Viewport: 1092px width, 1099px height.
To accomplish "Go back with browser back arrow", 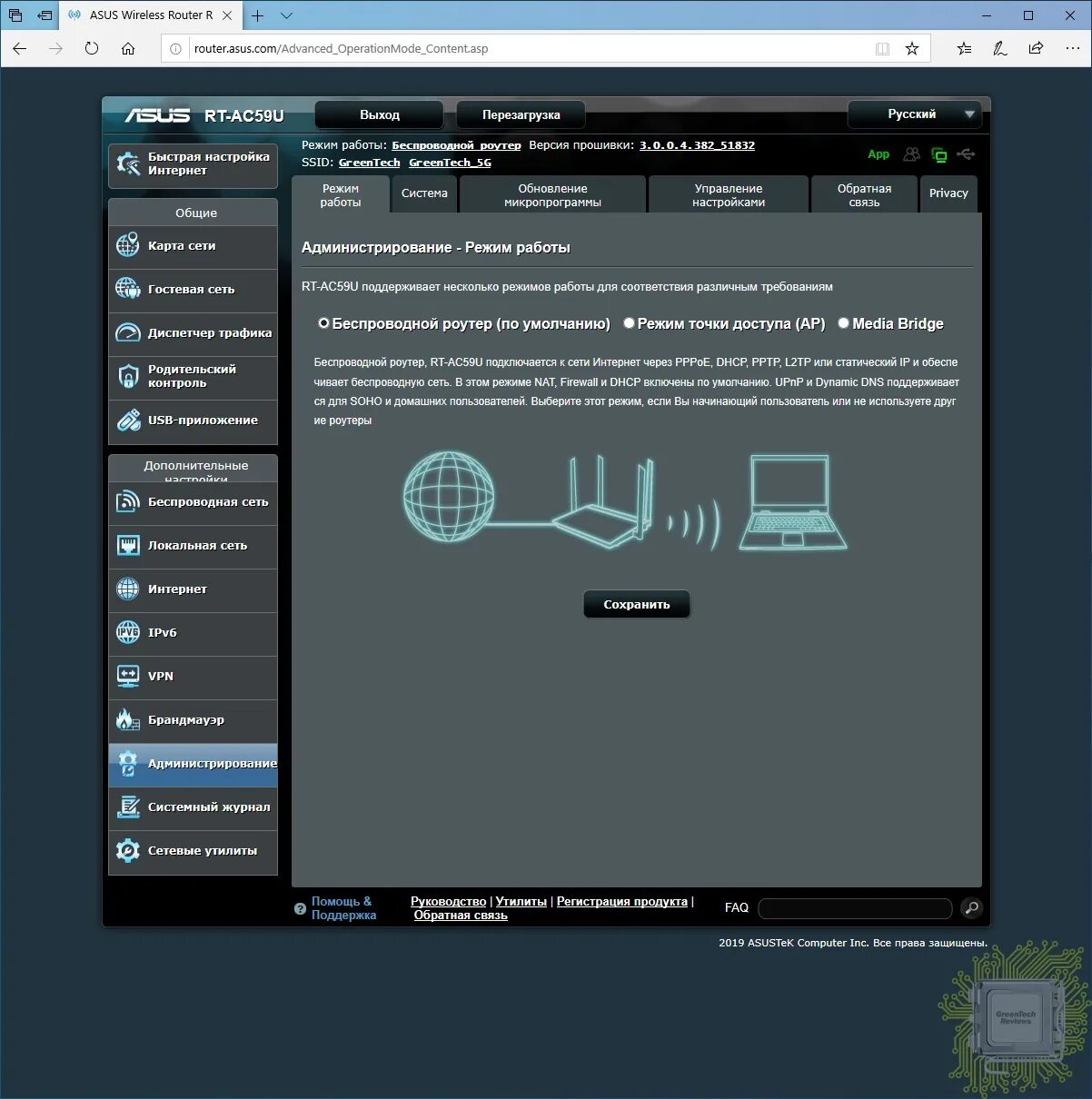I will click(20, 48).
